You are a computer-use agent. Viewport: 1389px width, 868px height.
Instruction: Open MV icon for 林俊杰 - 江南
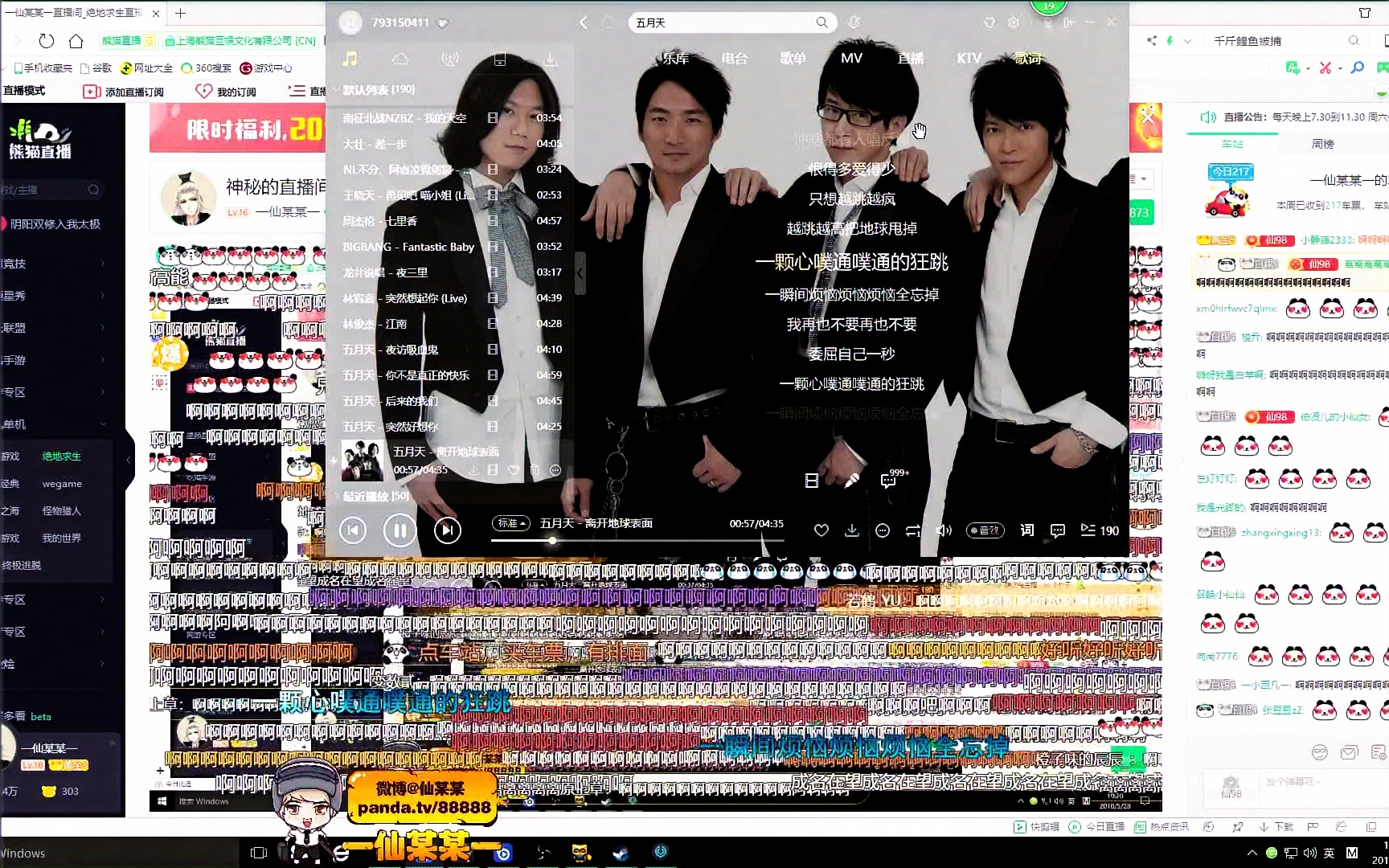[493, 324]
